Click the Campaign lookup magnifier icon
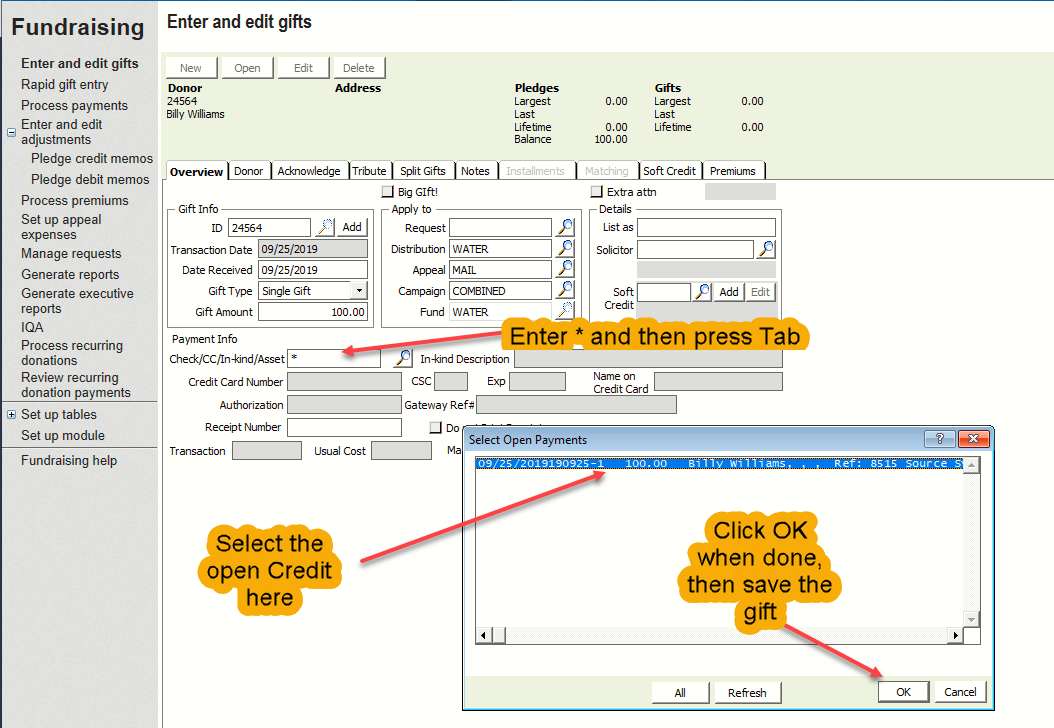The width and height of the screenshot is (1054, 728). [566, 291]
